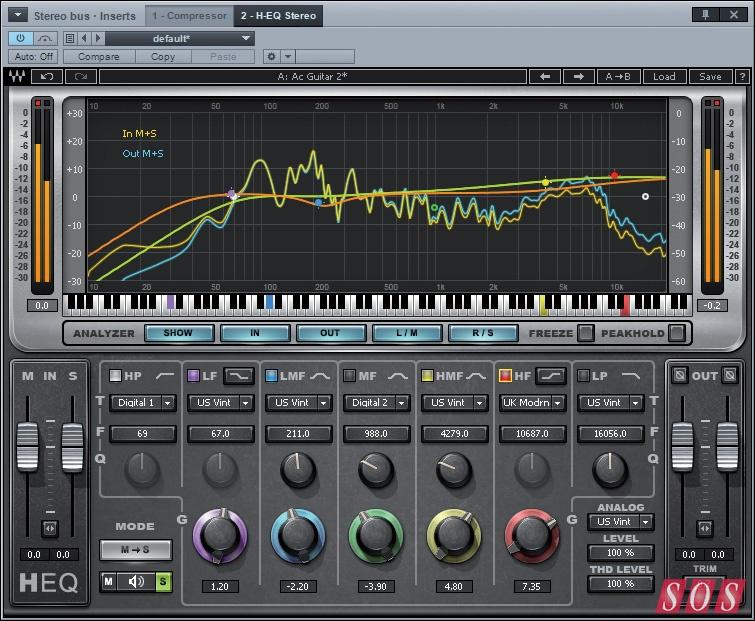Open the Save menu
The height and width of the screenshot is (621, 755).
point(710,77)
